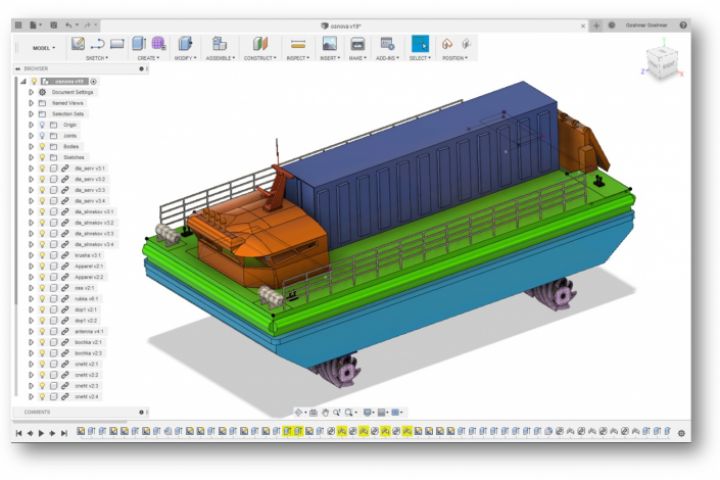Activate the Select tool icon

[420, 44]
